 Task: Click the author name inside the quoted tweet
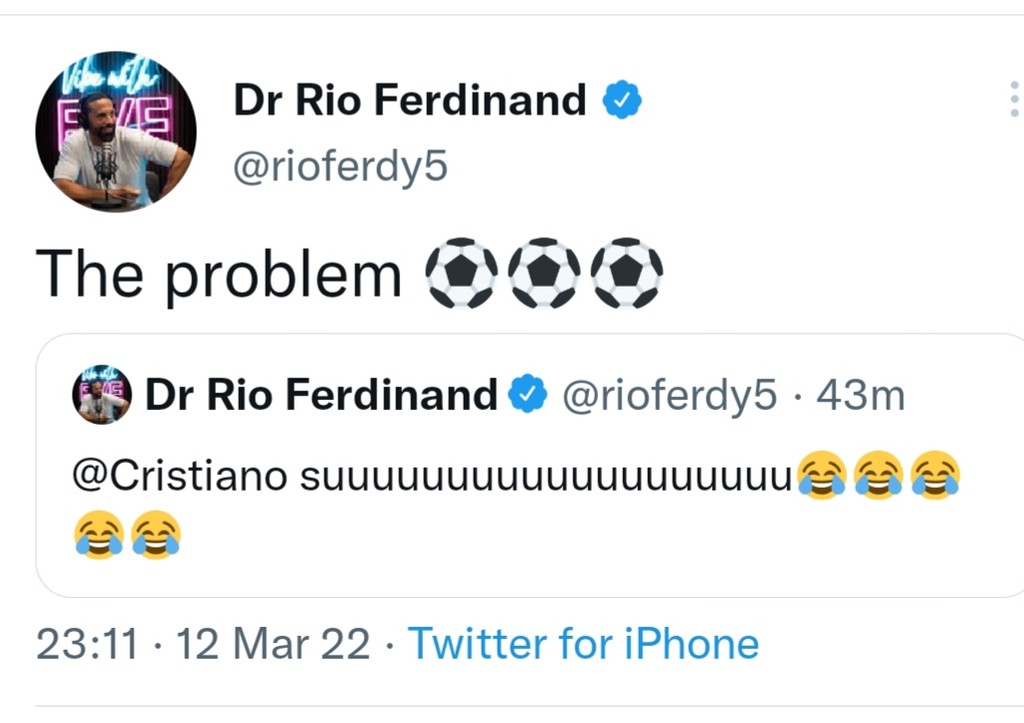coord(321,396)
